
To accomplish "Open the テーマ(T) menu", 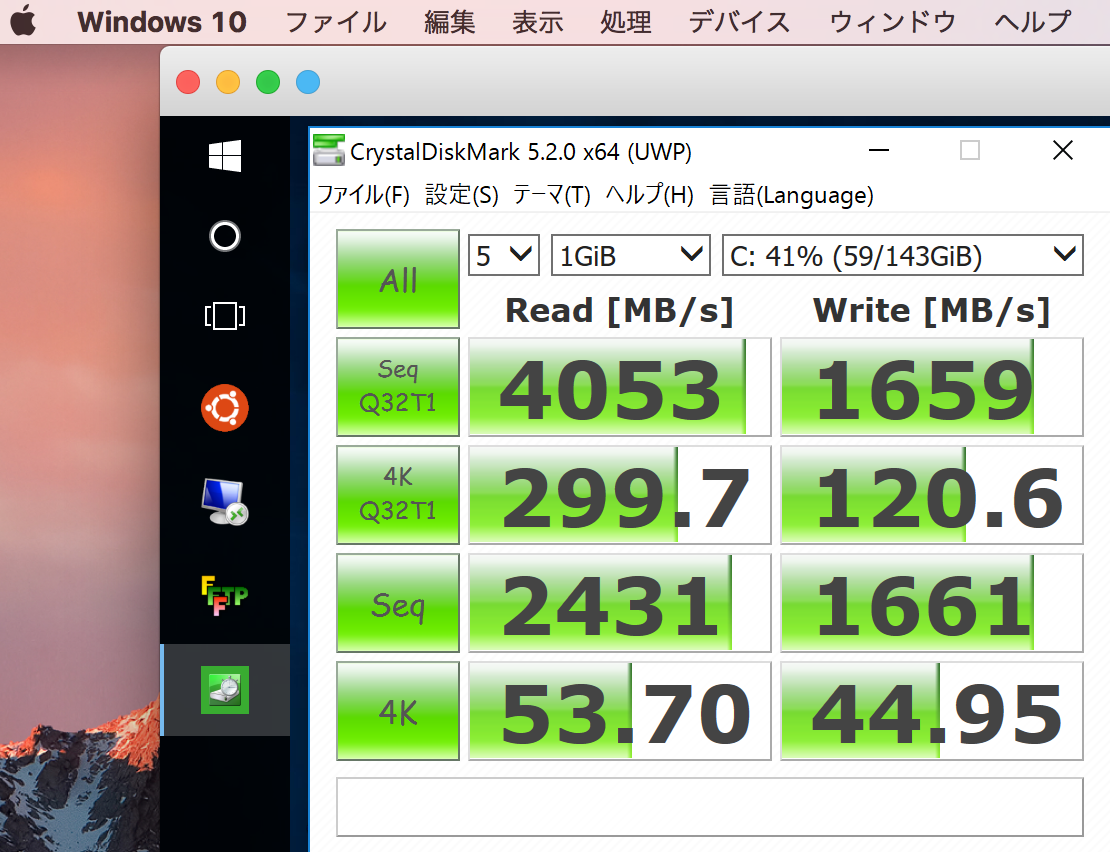I will (x=551, y=195).
